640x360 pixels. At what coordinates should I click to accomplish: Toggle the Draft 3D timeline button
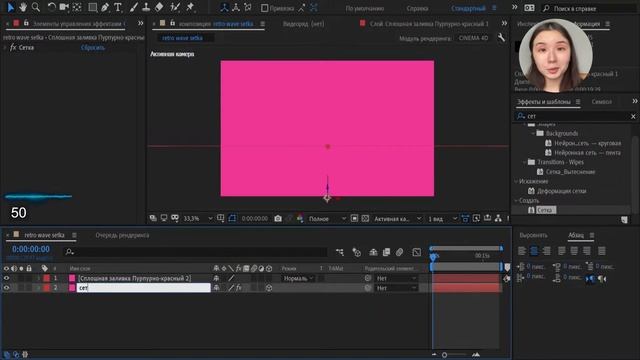(x=356, y=253)
